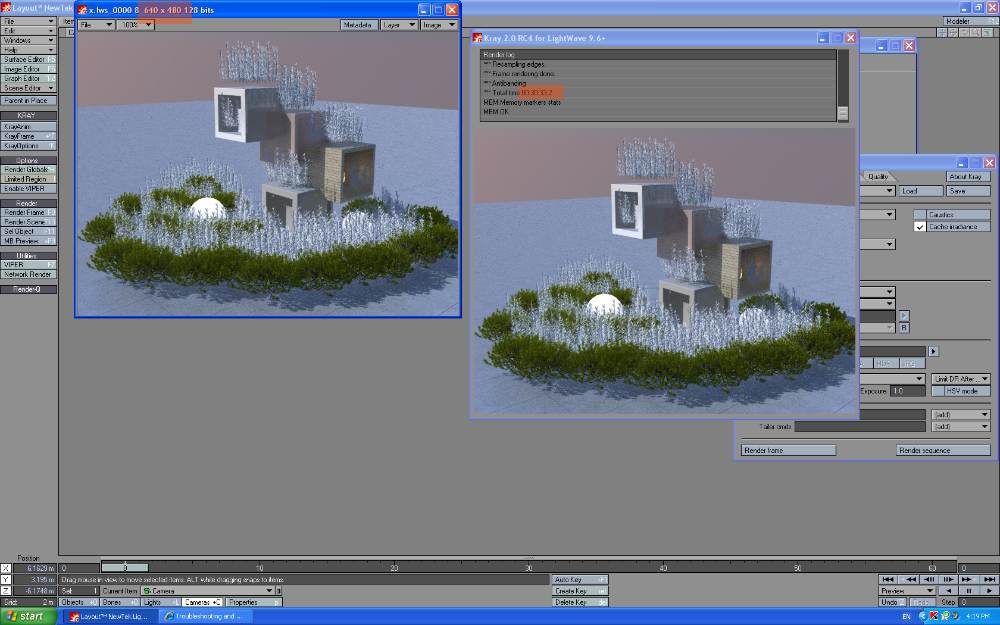Jump to the first frame using rewind button

click(887, 579)
